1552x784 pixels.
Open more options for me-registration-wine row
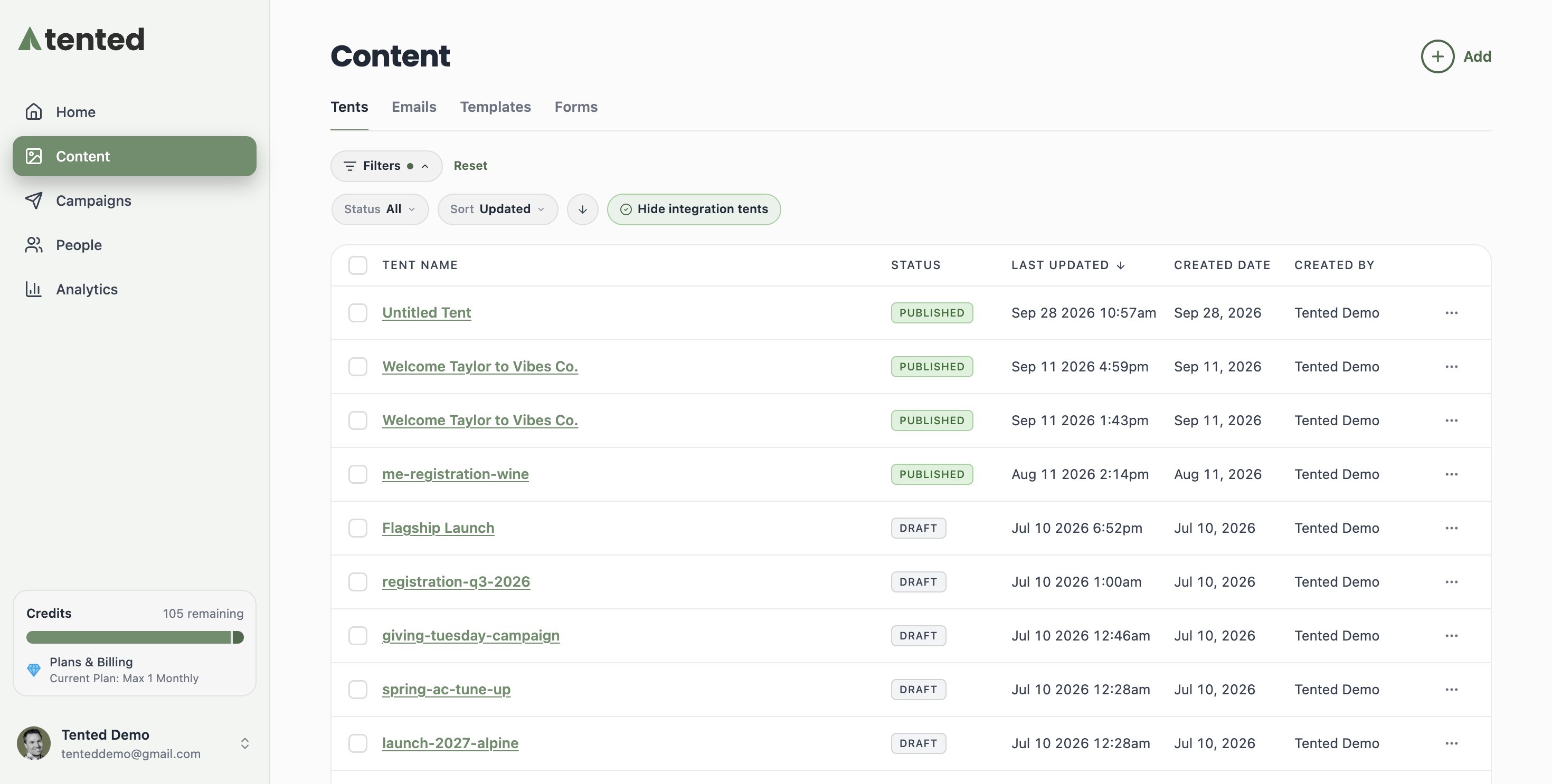point(1451,474)
